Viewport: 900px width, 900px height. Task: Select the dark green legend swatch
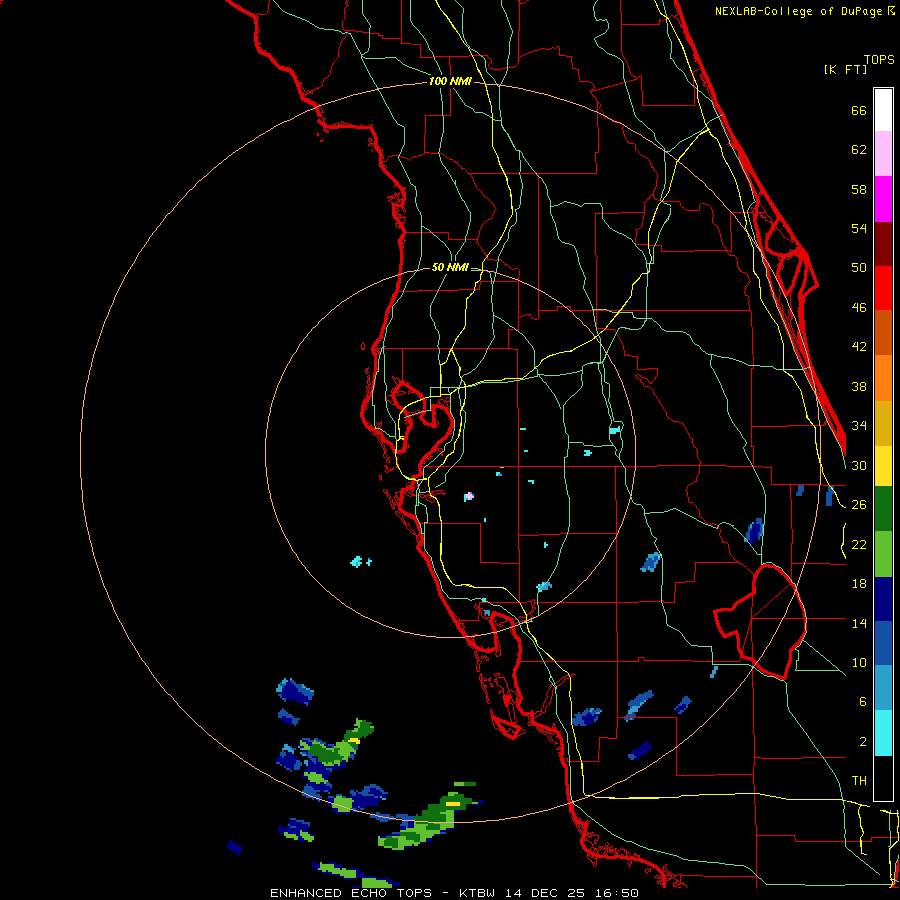click(x=883, y=509)
